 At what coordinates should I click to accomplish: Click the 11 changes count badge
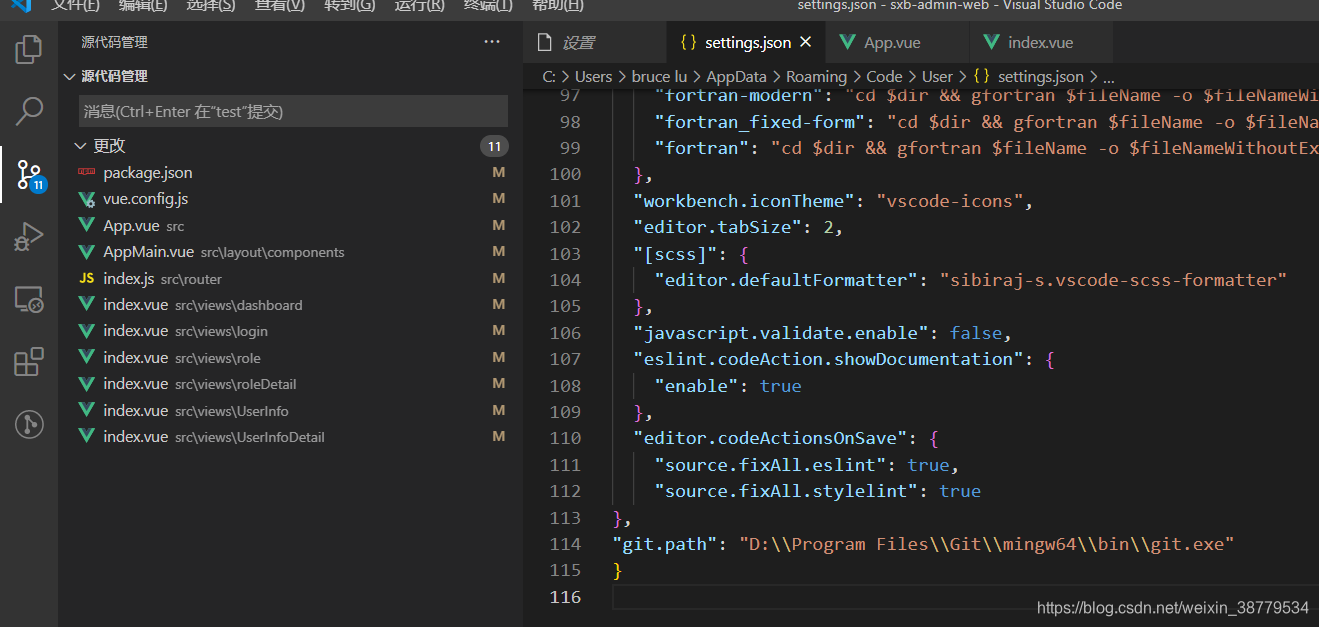click(494, 147)
